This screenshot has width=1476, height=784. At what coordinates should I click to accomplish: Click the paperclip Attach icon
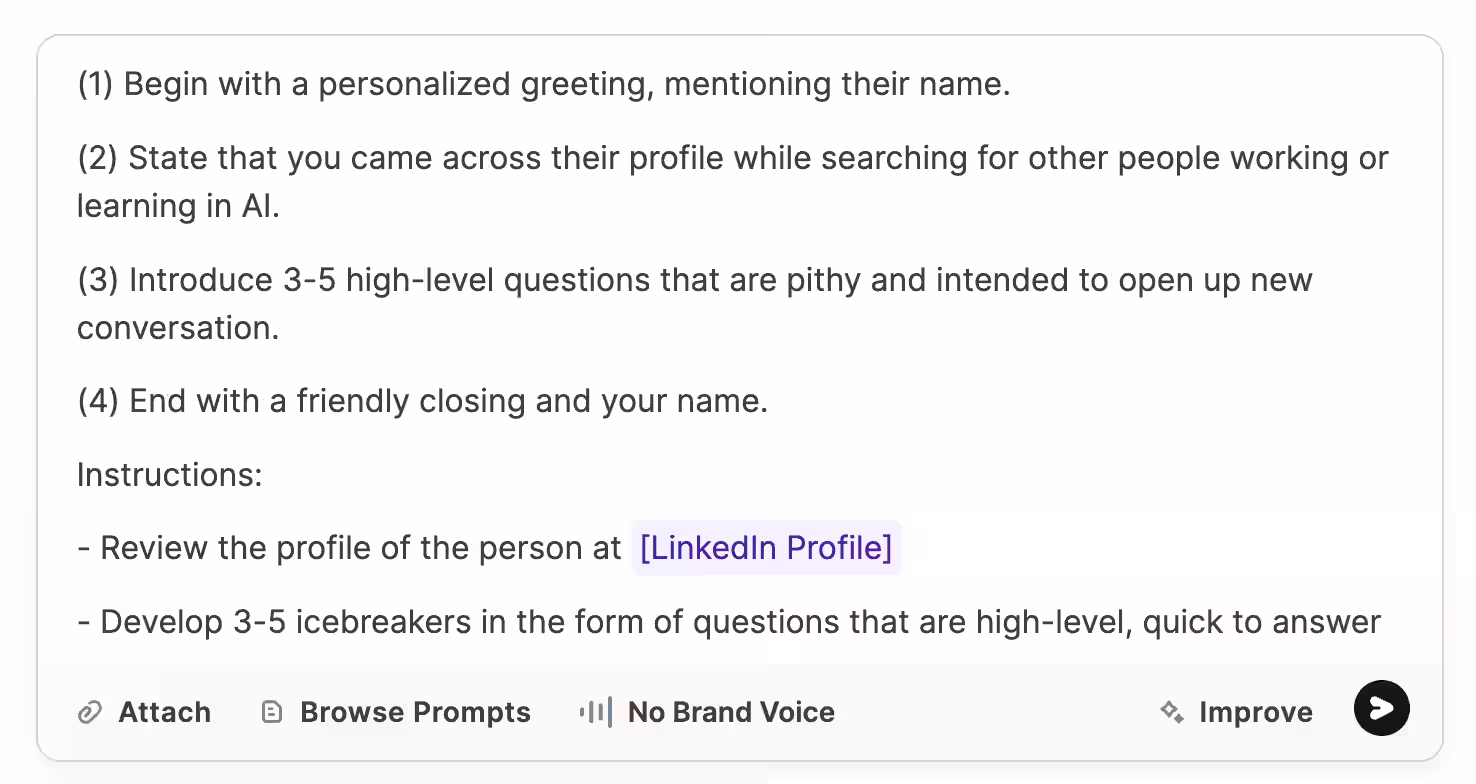coord(90,712)
